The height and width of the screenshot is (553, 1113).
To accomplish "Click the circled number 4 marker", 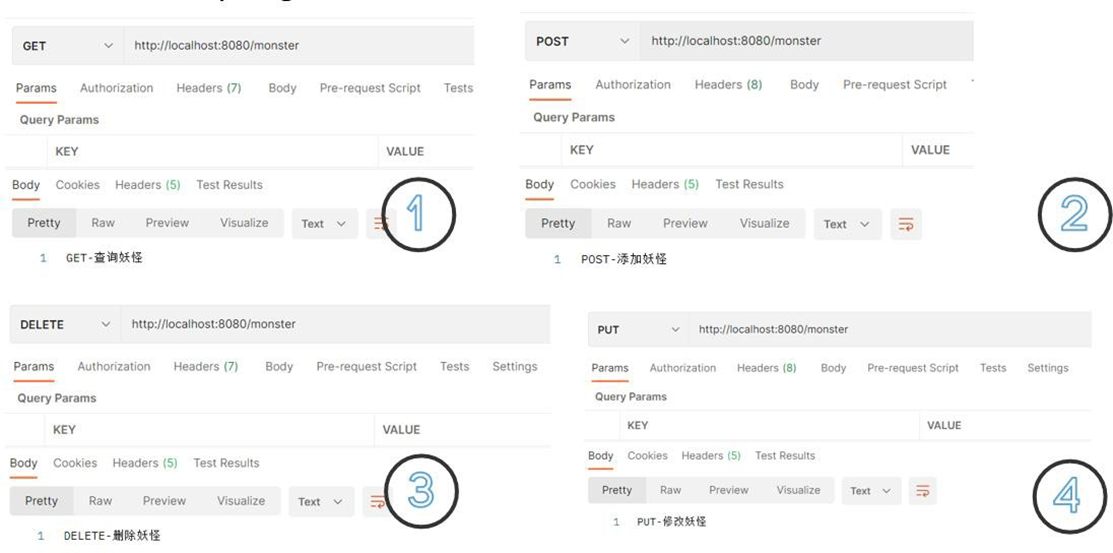I will (1069, 495).
